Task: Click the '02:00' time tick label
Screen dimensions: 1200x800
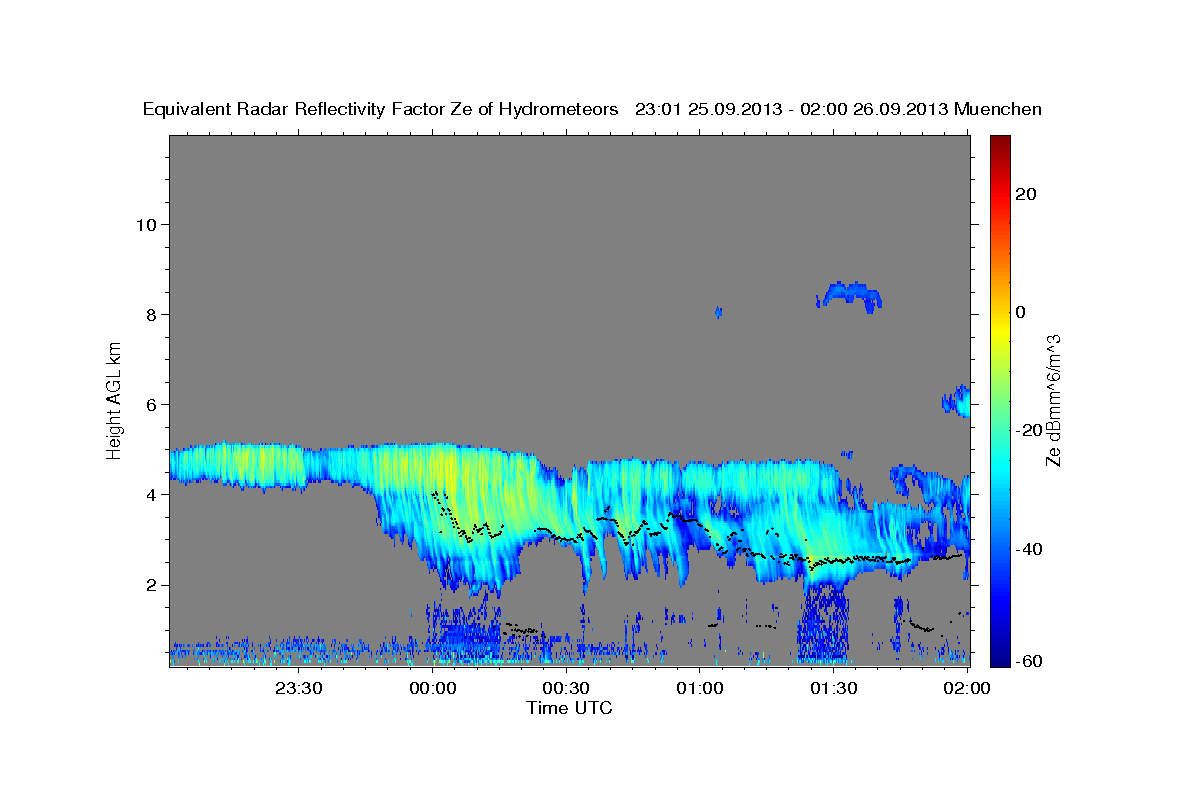Action: [x=967, y=688]
